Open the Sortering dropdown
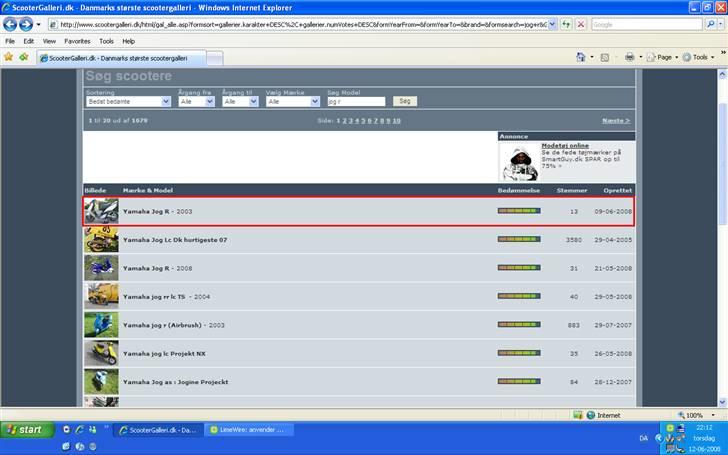728x455 pixels. point(128,101)
